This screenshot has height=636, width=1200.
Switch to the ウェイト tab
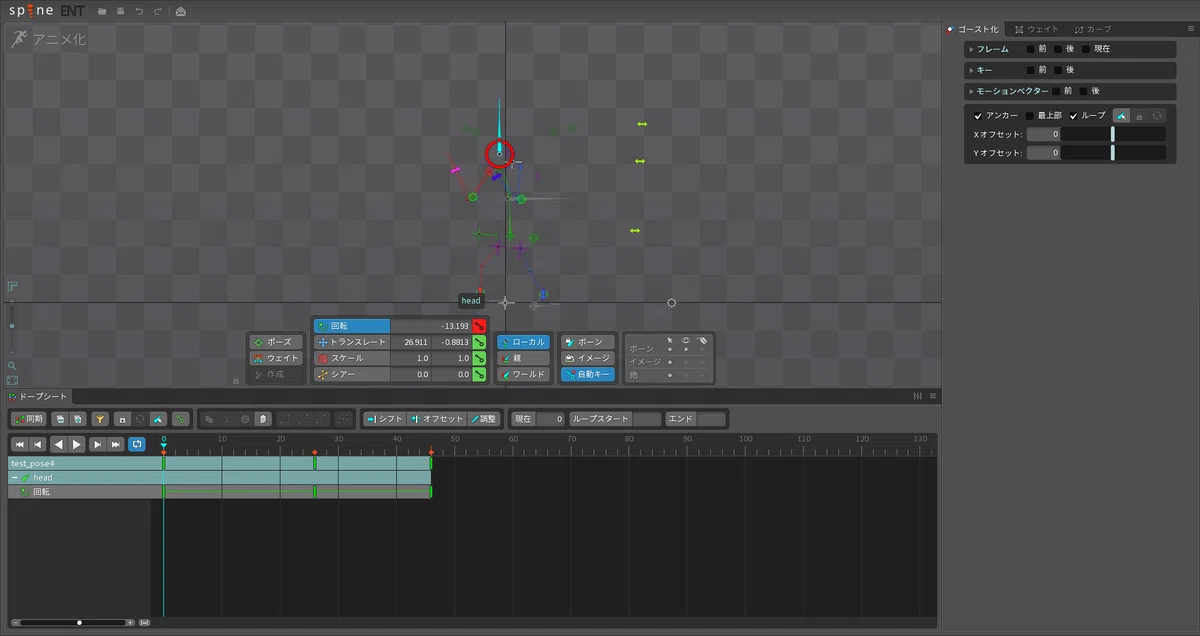pos(1037,29)
